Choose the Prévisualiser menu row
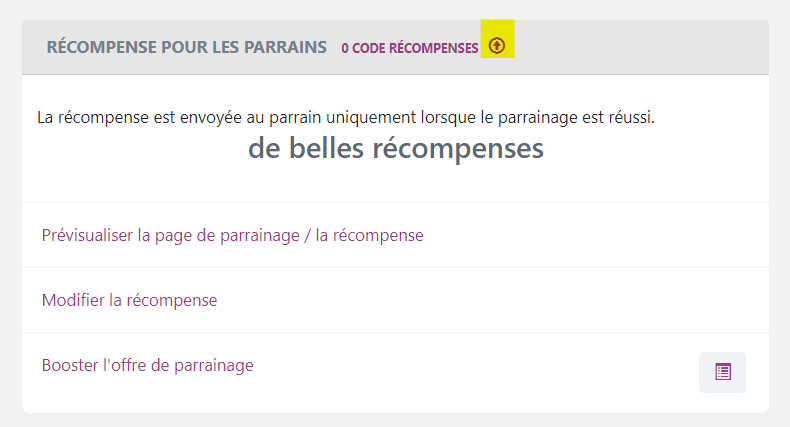790x427 pixels. coord(396,235)
